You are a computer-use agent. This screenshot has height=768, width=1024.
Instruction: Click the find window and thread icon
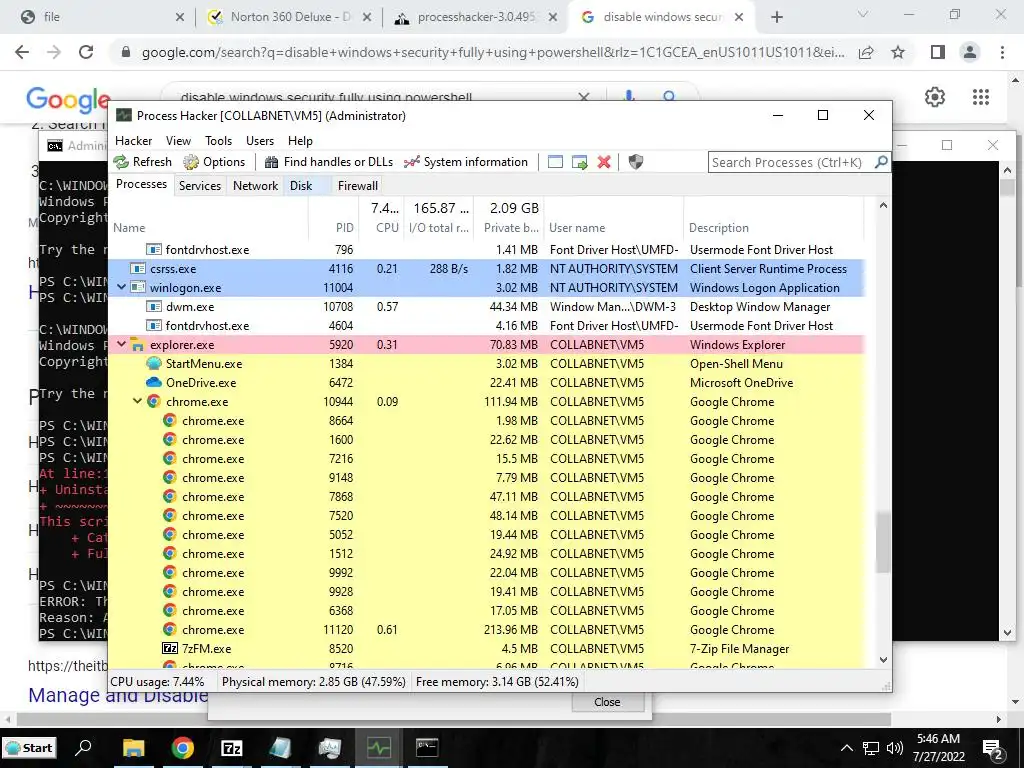click(x=579, y=162)
